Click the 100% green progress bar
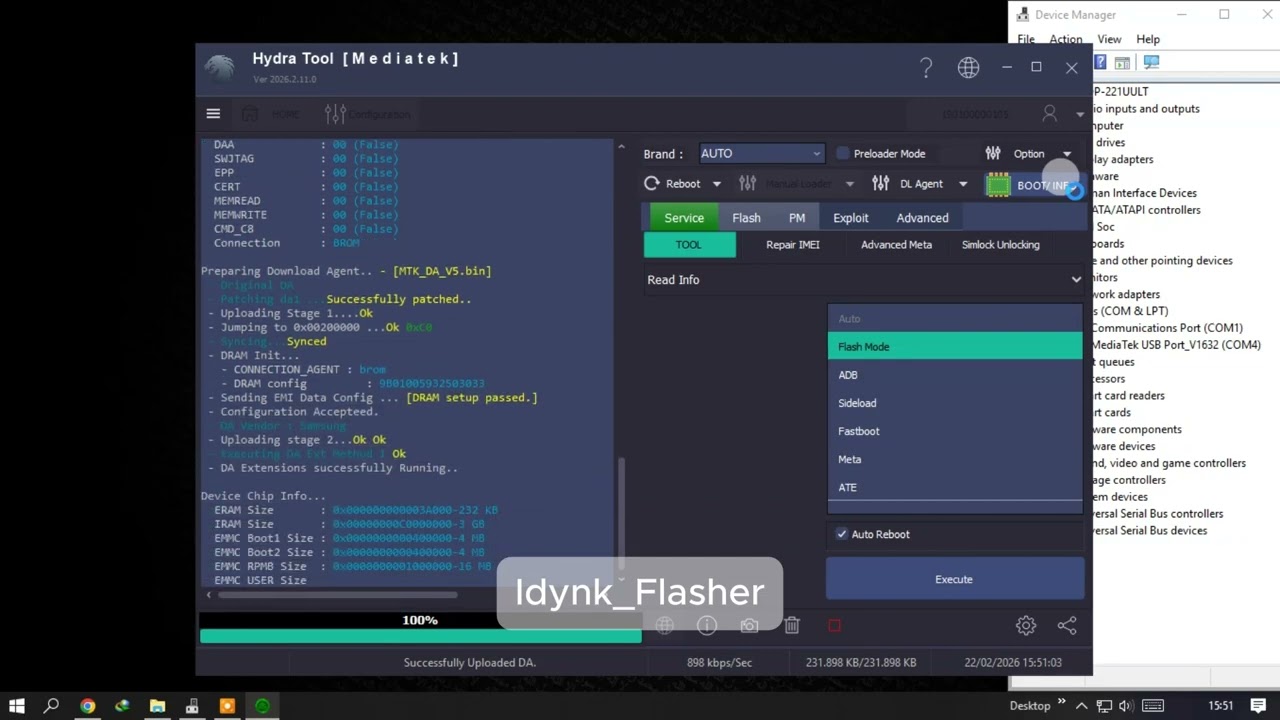The image size is (1280, 720). coord(420,635)
